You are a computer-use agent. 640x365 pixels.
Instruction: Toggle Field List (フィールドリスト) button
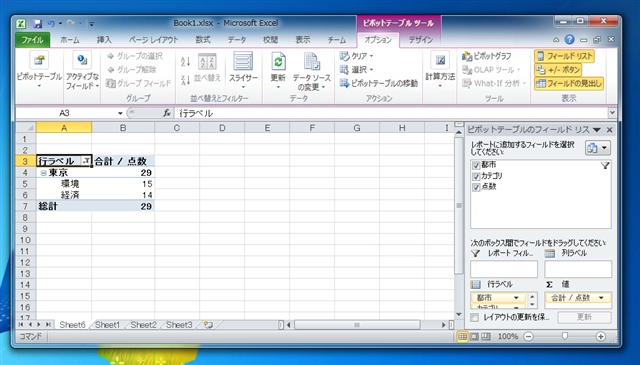(x=564, y=56)
